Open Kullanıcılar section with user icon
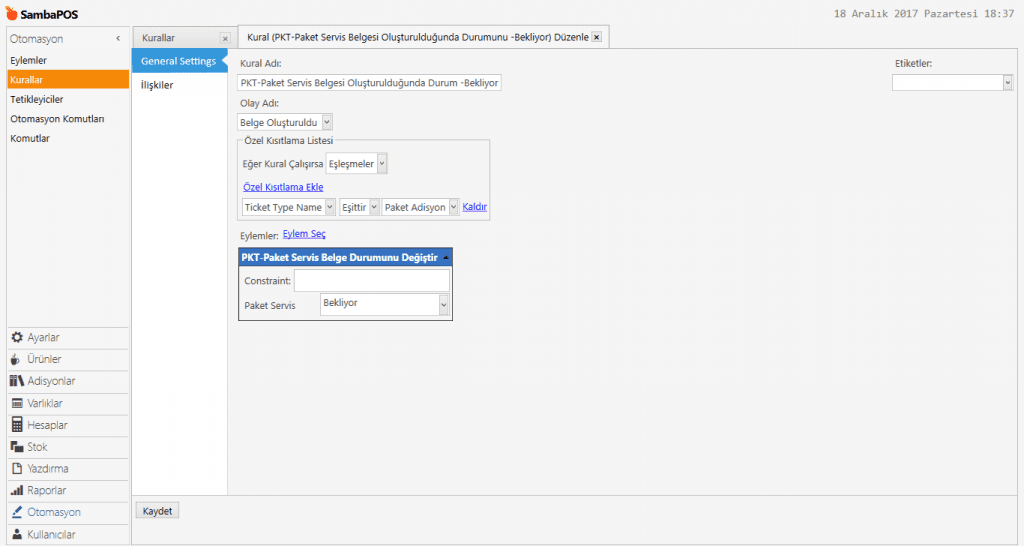This screenshot has width=1024, height=546. click(51, 534)
